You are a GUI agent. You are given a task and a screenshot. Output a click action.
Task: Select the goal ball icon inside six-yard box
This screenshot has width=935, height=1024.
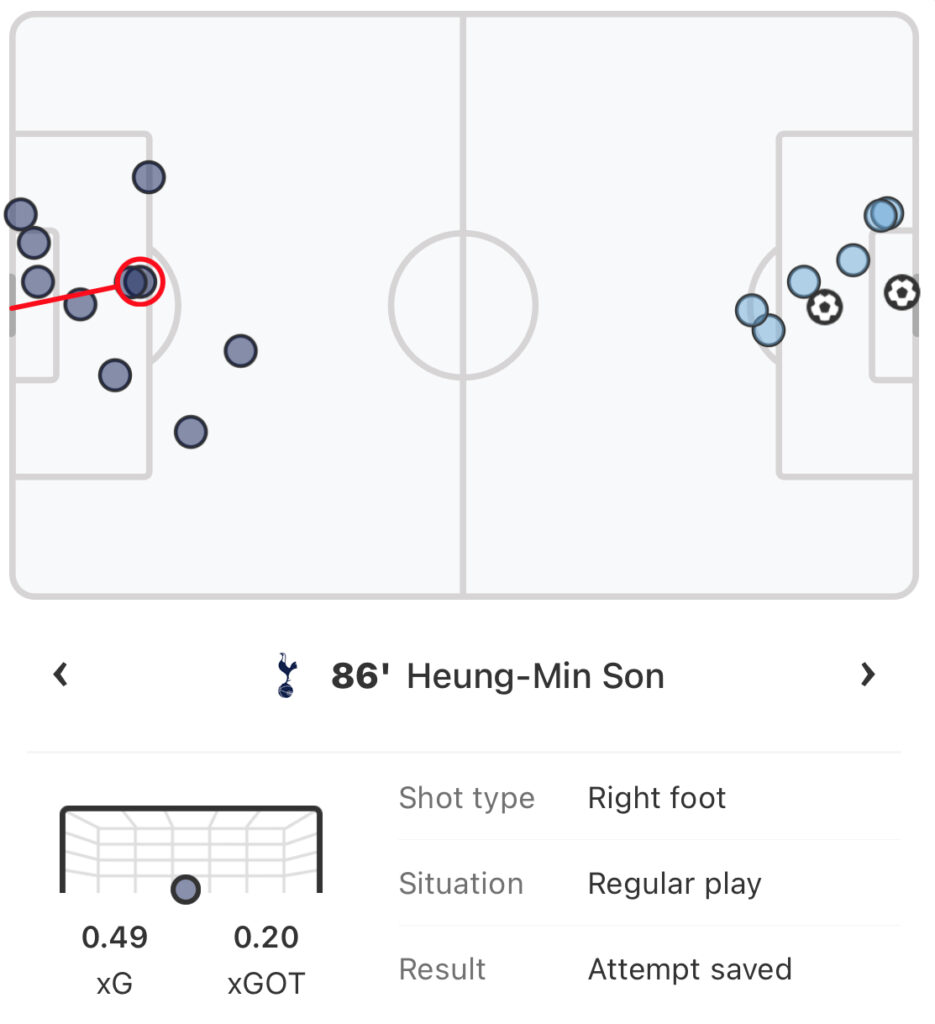click(x=902, y=293)
